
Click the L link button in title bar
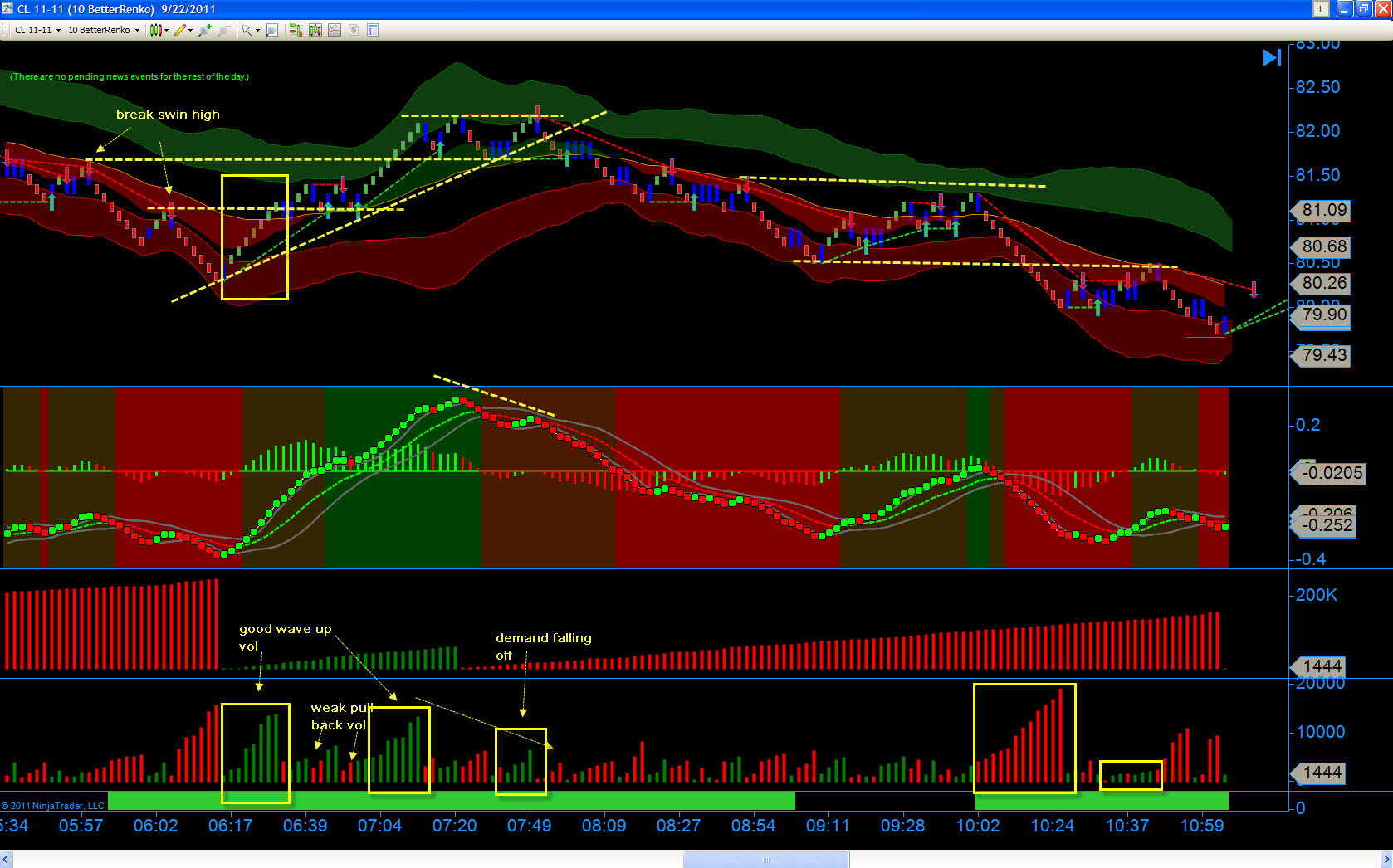pos(1321,9)
